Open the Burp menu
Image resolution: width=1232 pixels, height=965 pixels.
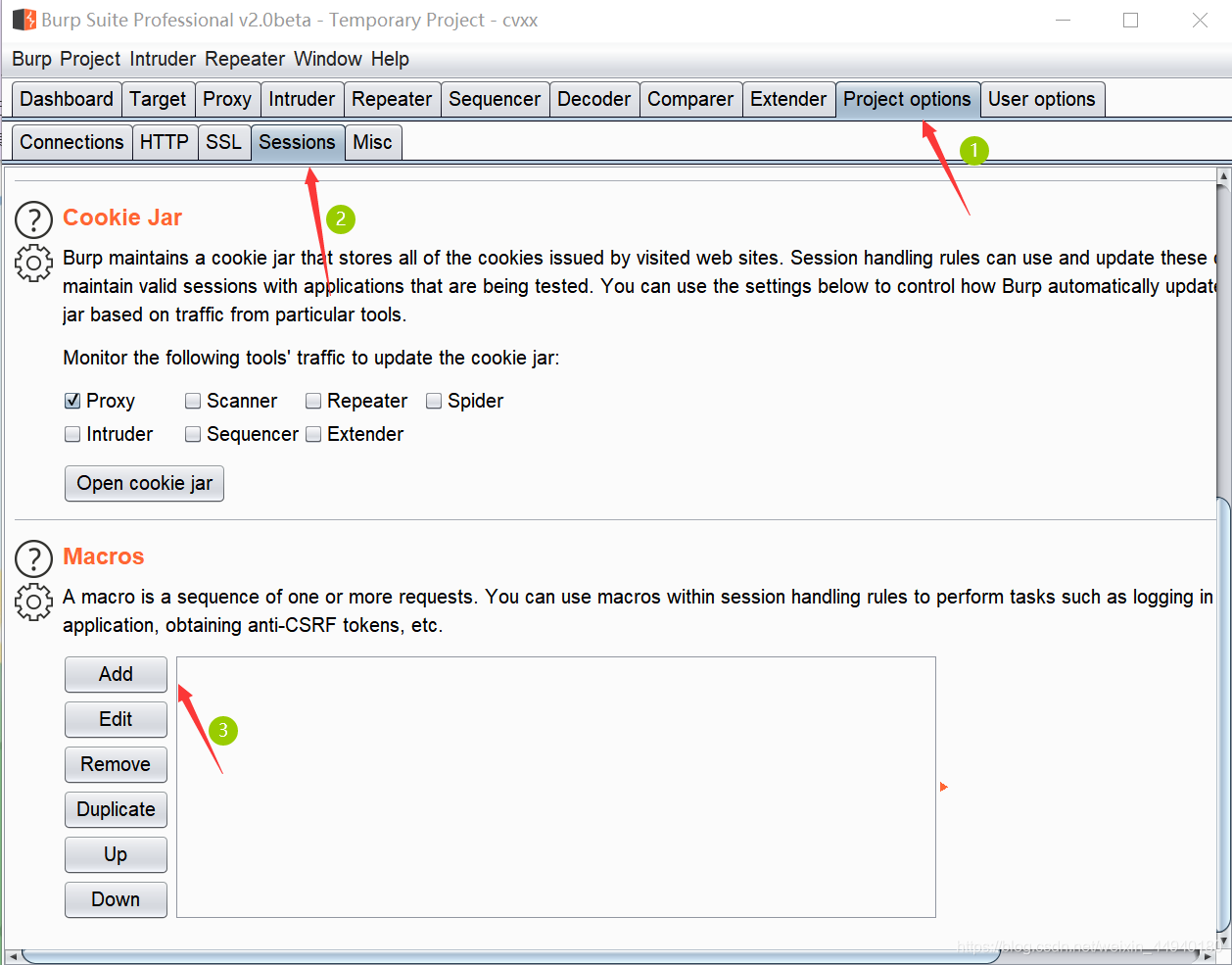click(x=31, y=59)
